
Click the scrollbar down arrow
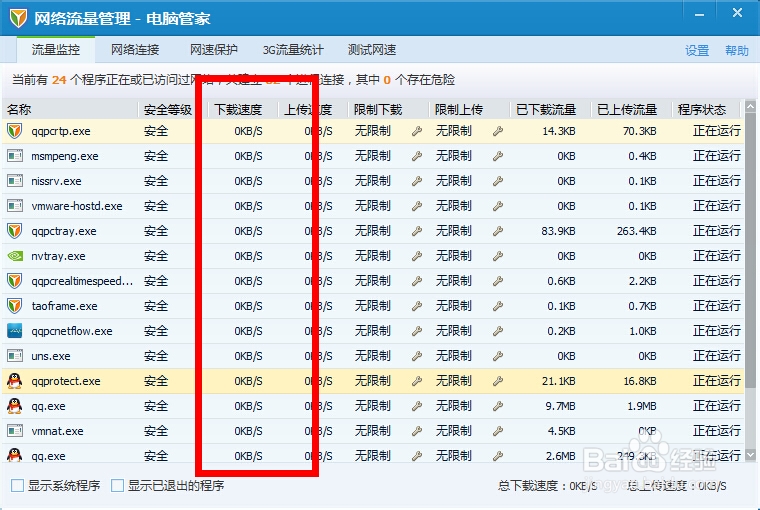pyautogui.click(x=750, y=455)
